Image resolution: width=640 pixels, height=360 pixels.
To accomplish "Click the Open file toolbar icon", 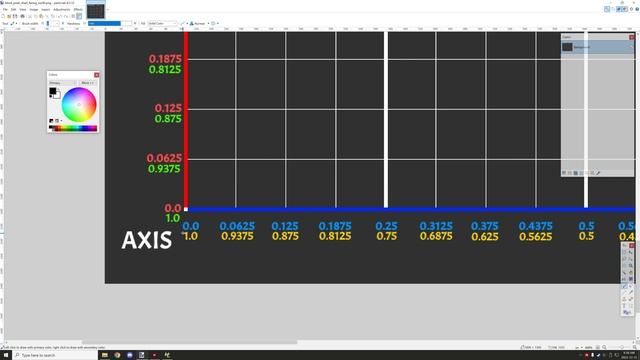I will click(x=9, y=16).
